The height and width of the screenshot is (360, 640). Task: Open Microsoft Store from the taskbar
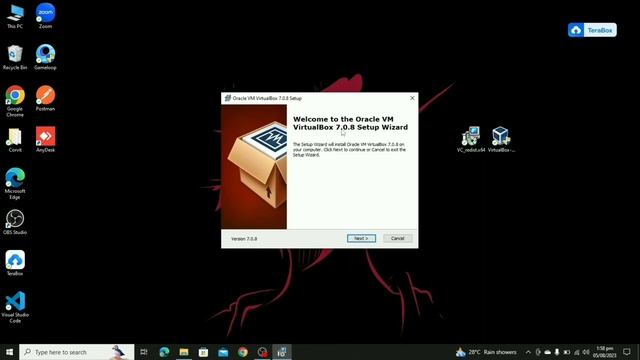tap(203, 352)
